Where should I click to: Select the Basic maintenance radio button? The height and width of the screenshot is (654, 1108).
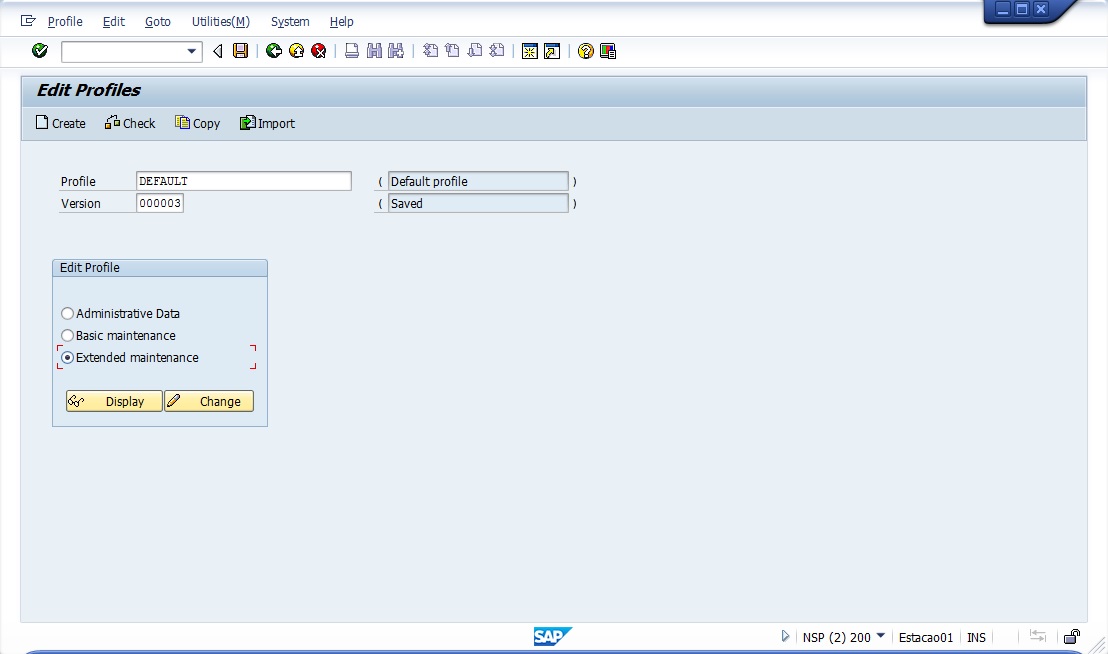tap(68, 336)
